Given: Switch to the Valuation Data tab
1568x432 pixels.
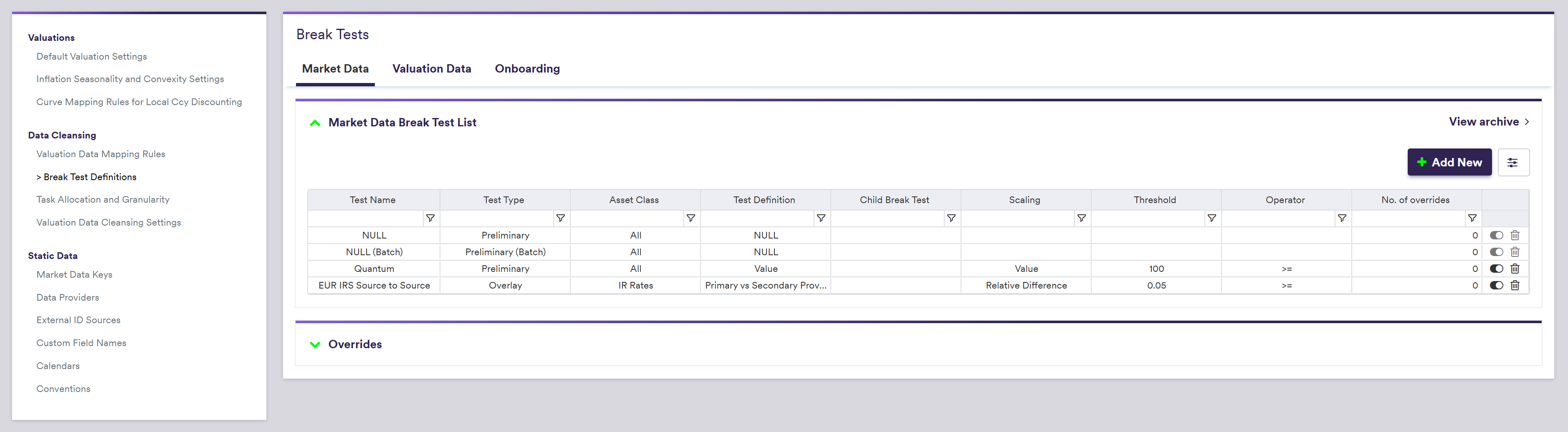Looking at the screenshot, I should 432,69.
